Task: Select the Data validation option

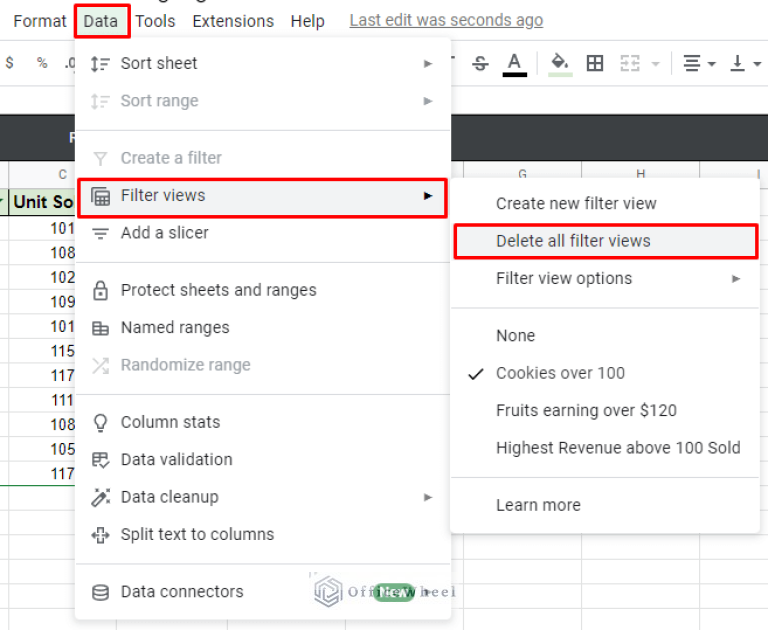Action: tap(176, 460)
